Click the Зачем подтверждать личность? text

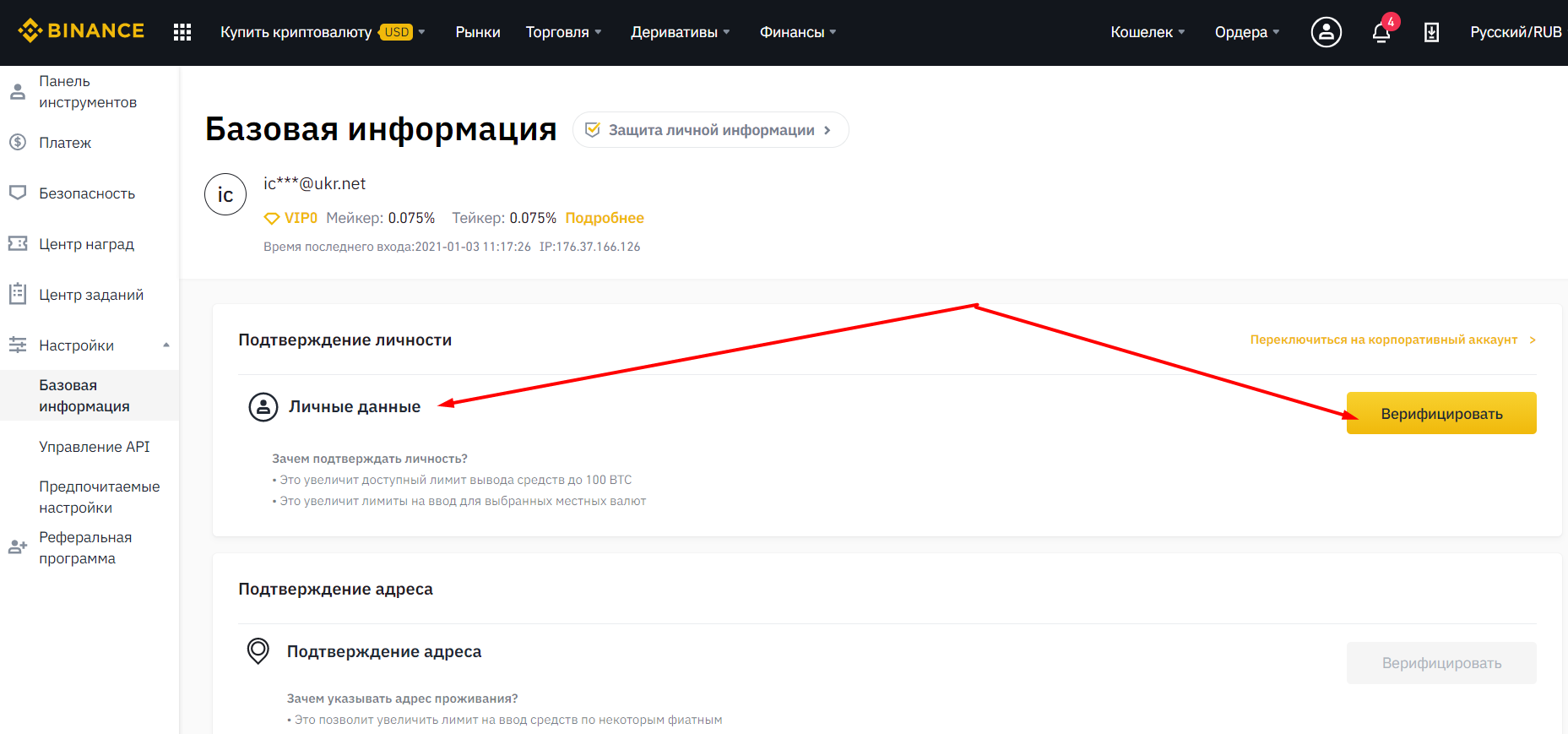tap(369, 459)
